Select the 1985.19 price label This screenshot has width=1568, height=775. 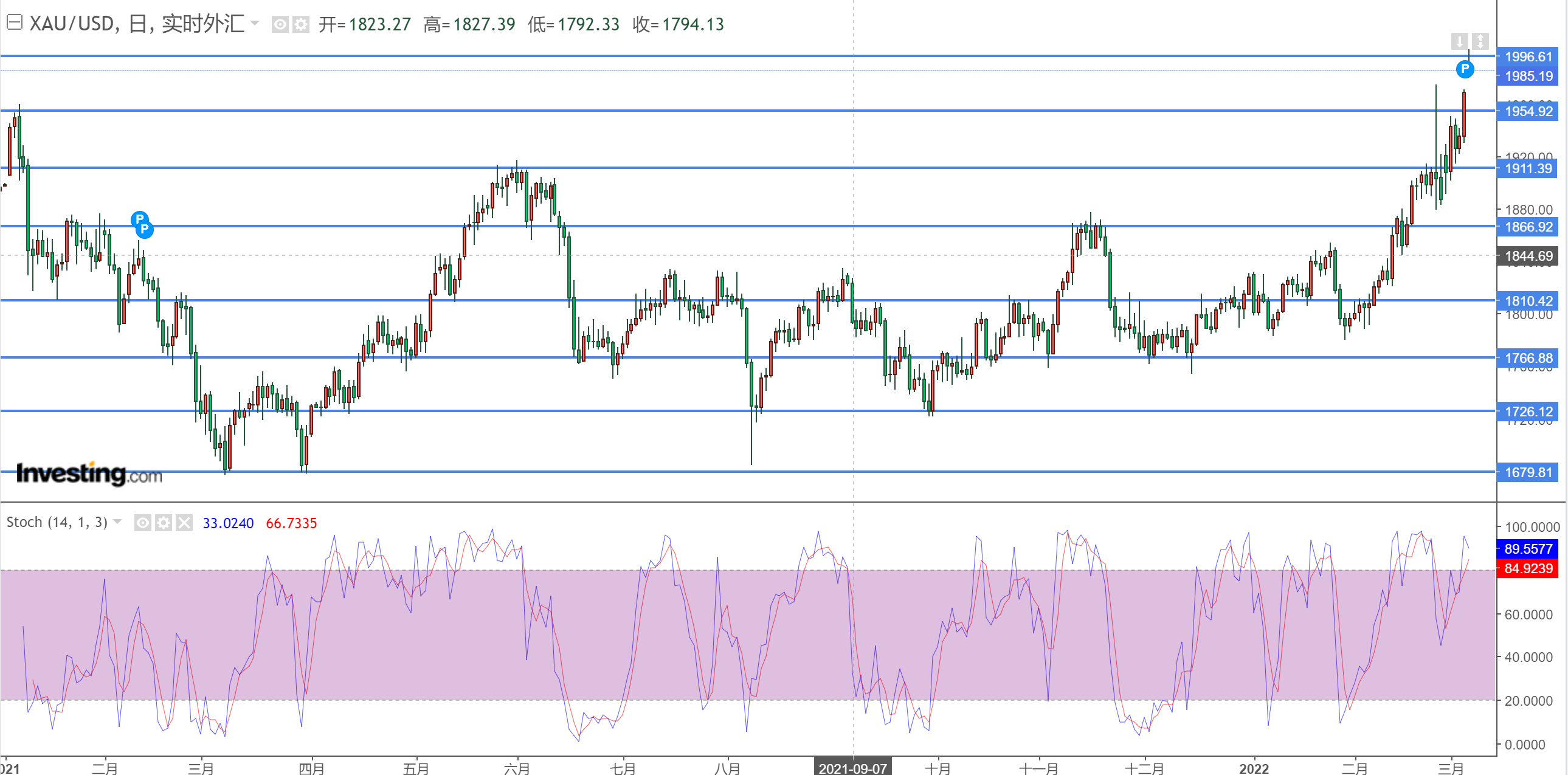click(1527, 76)
